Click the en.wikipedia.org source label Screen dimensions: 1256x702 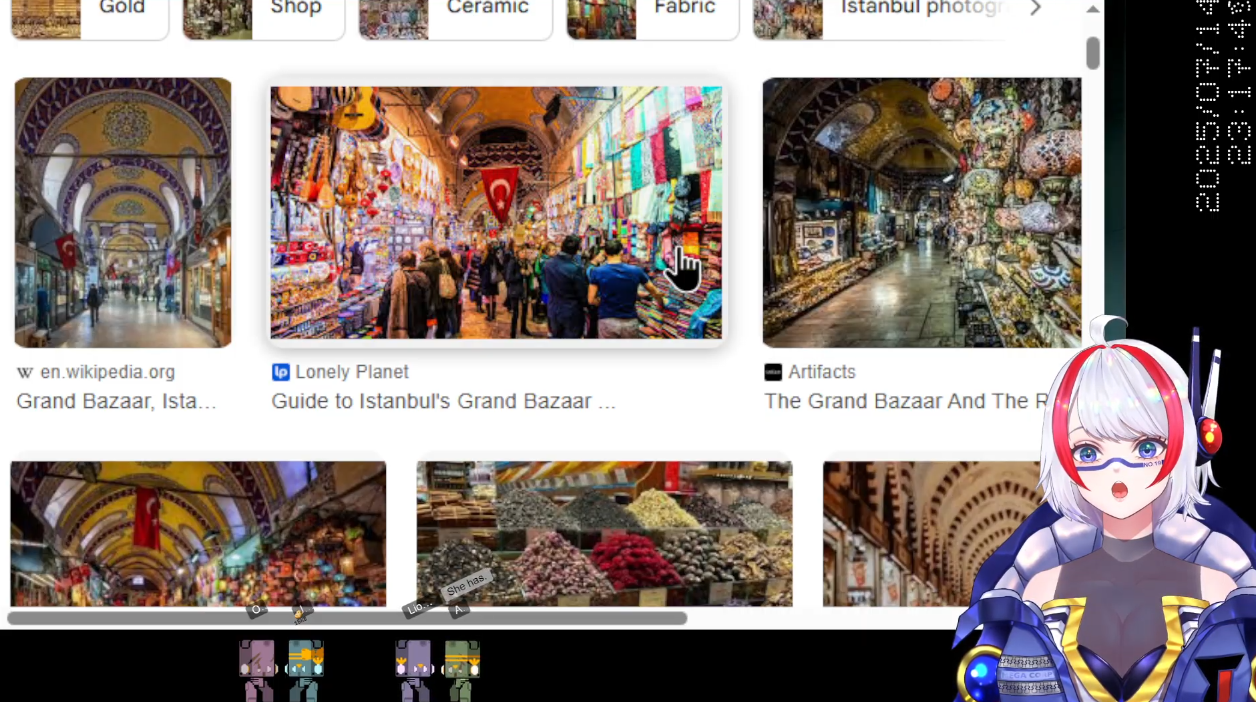point(107,372)
